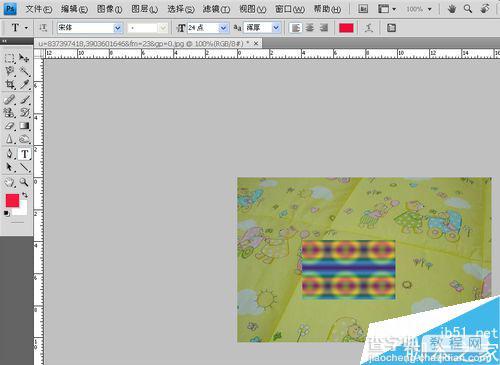This screenshot has width=500, height=365.
Task: Open the 文件 (File) menu
Action: (39, 9)
